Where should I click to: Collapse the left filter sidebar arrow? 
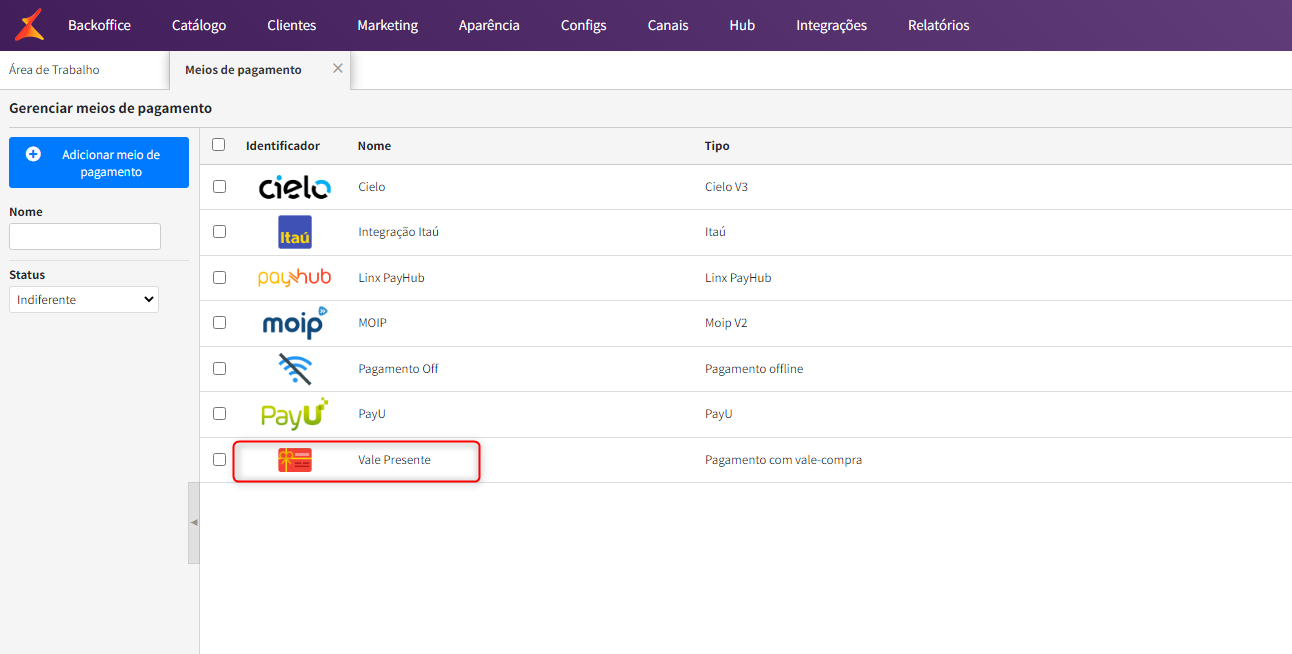click(194, 522)
